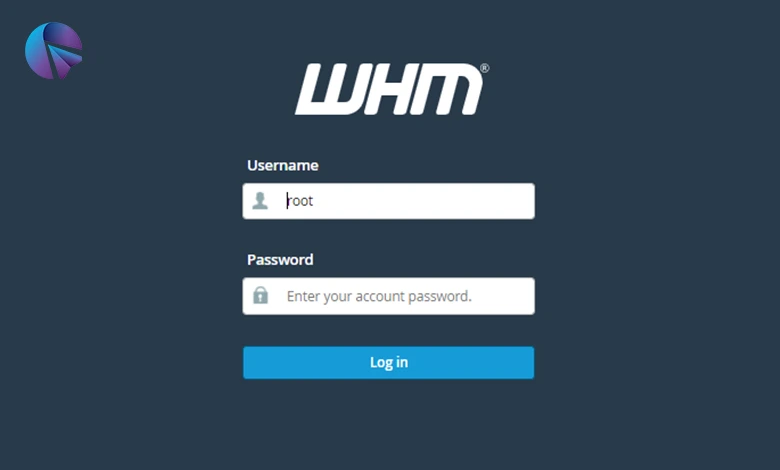Image resolution: width=780 pixels, height=470 pixels.
Task: Click the Password label text
Action: tap(280, 260)
